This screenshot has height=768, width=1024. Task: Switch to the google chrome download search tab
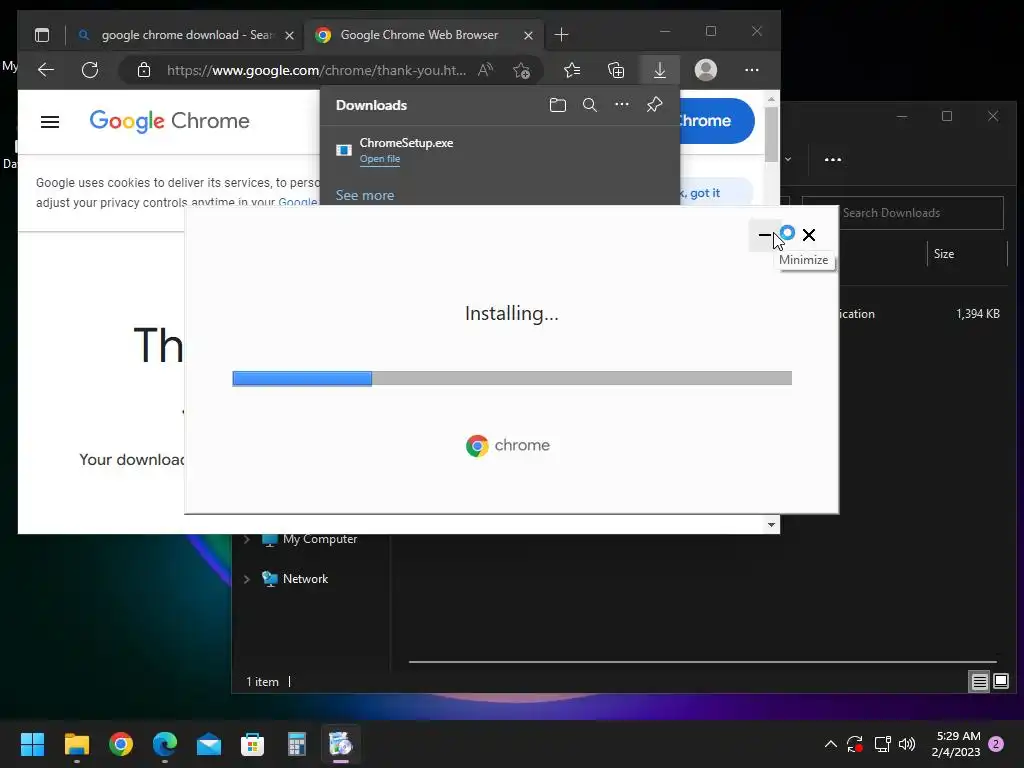[x=186, y=35]
